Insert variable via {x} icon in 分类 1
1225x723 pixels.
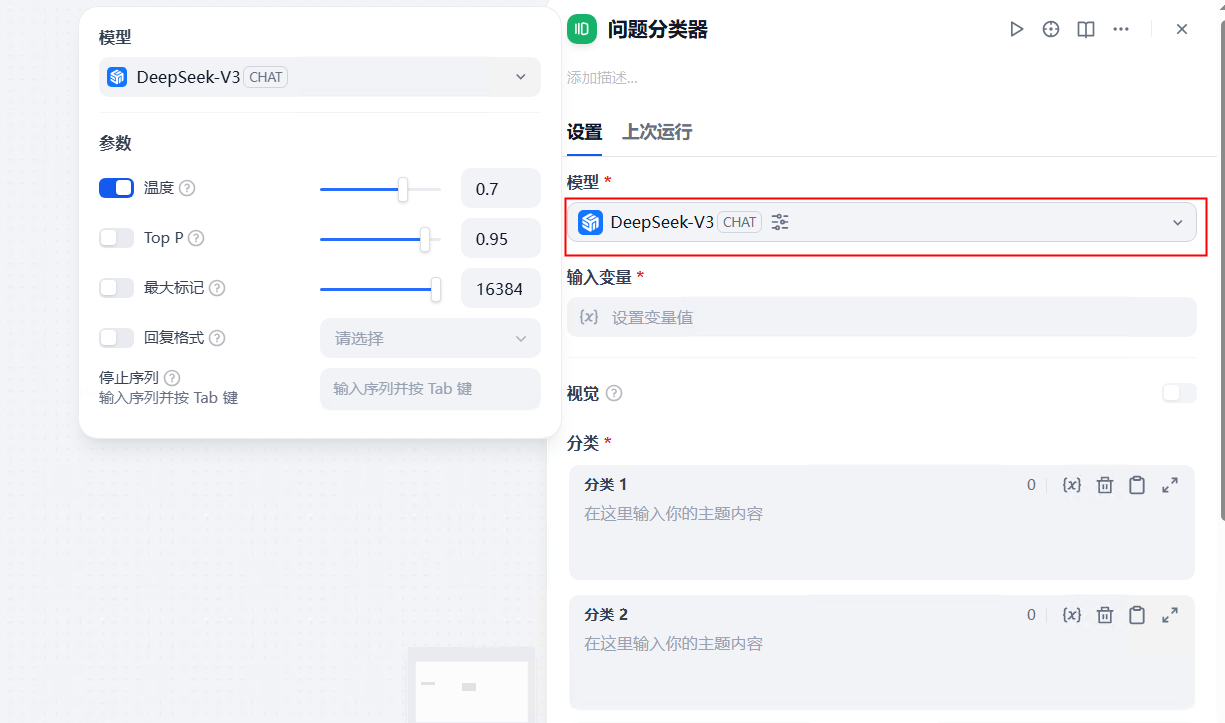click(x=1071, y=484)
